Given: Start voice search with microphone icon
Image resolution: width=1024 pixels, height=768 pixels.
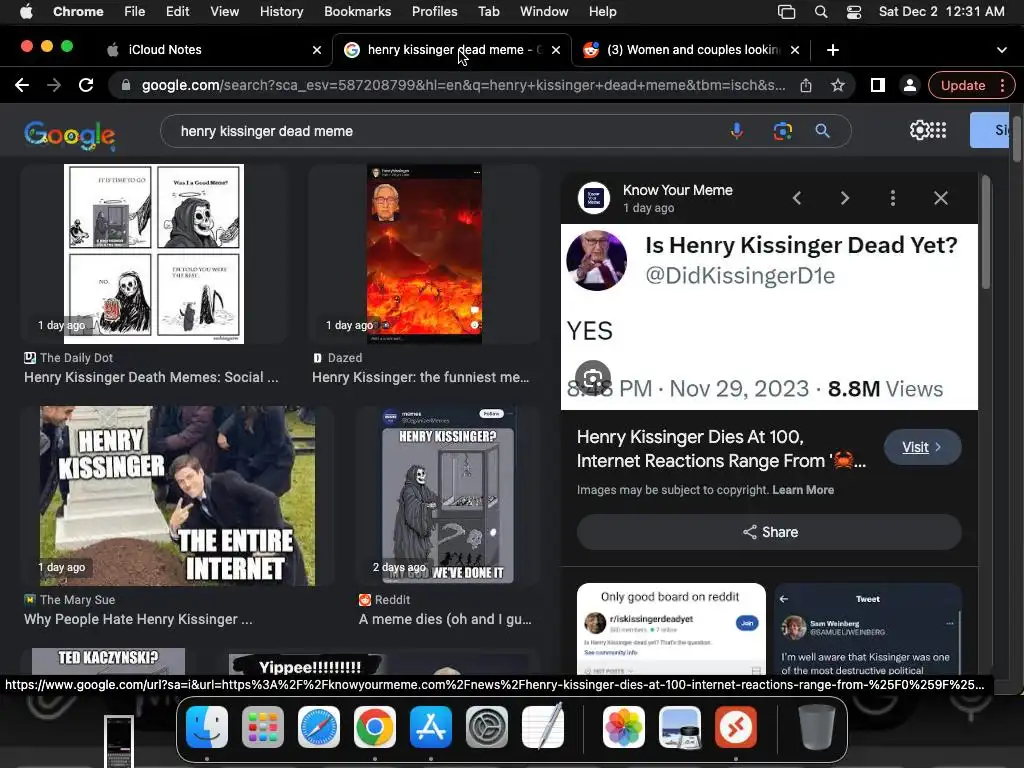Looking at the screenshot, I should [737, 131].
